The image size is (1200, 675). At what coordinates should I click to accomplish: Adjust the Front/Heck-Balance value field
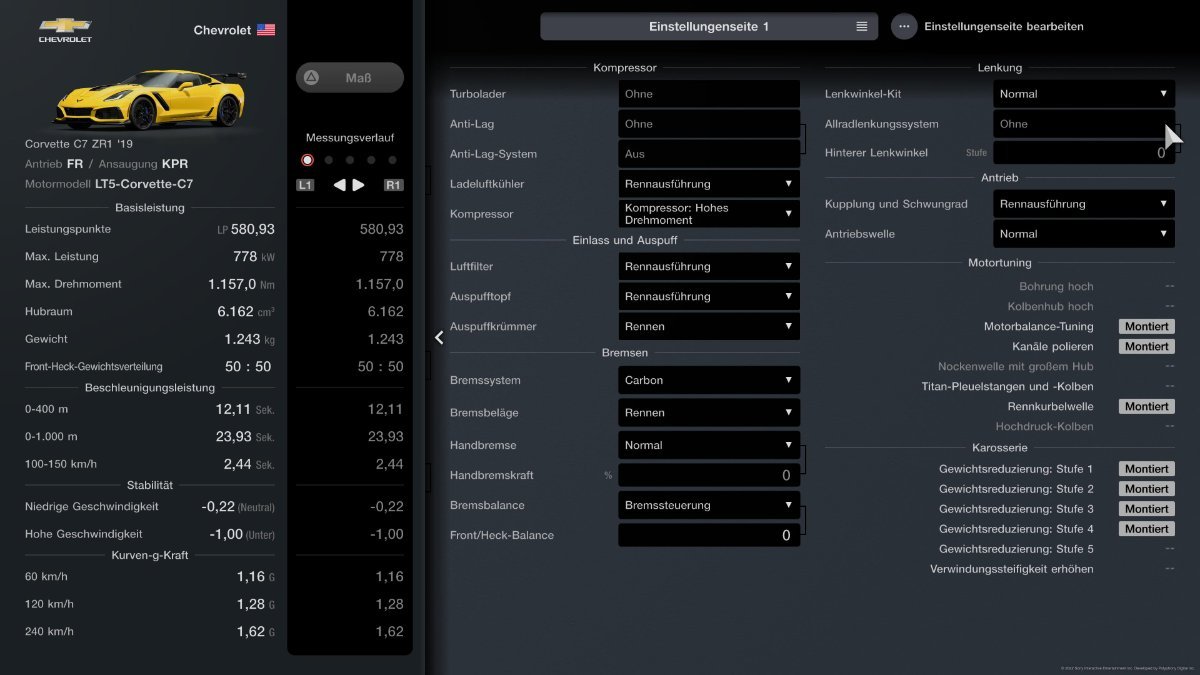click(x=709, y=535)
